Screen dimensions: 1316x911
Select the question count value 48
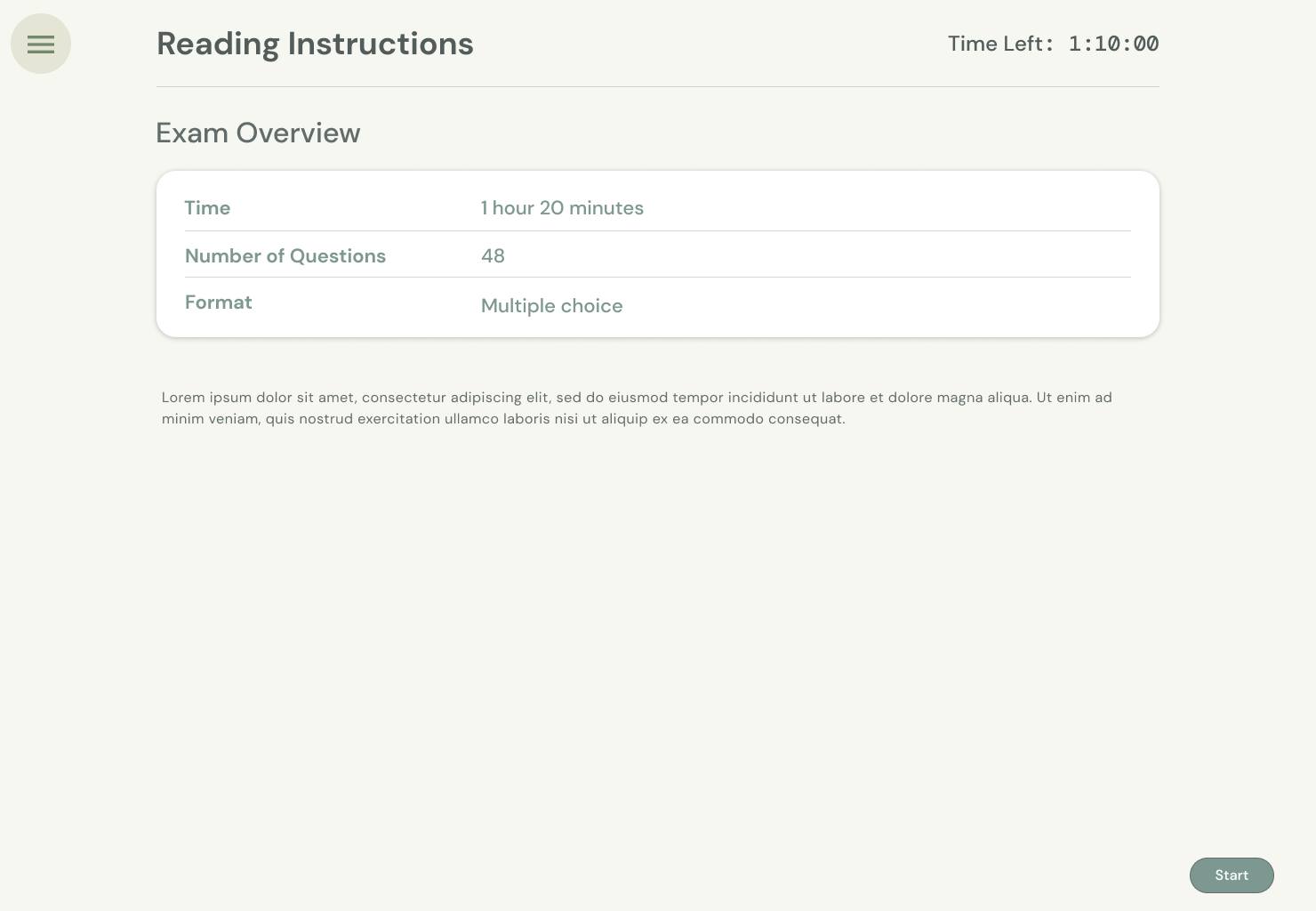[493, 256]
